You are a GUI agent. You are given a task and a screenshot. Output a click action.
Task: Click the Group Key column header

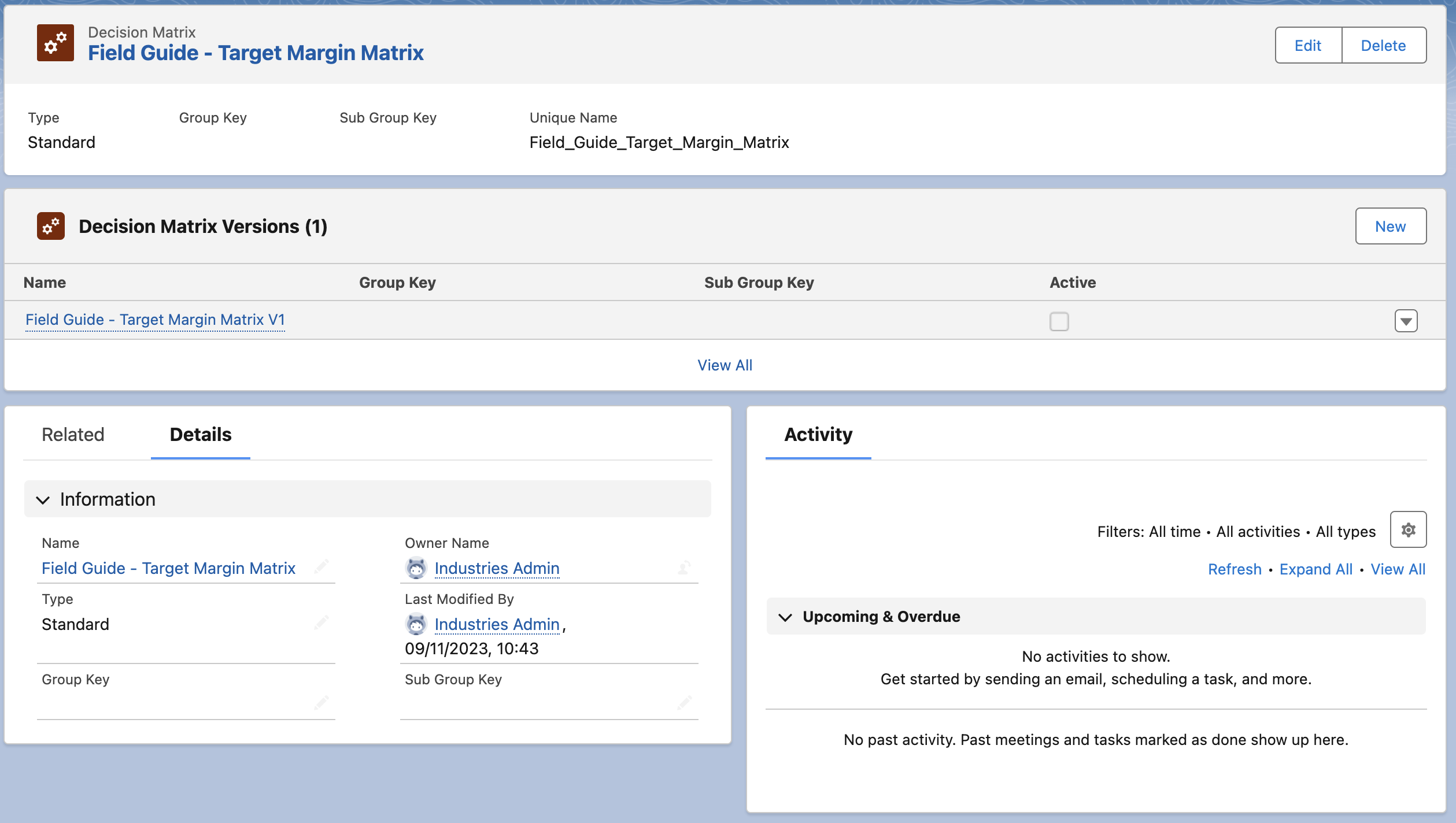point(397,283)
